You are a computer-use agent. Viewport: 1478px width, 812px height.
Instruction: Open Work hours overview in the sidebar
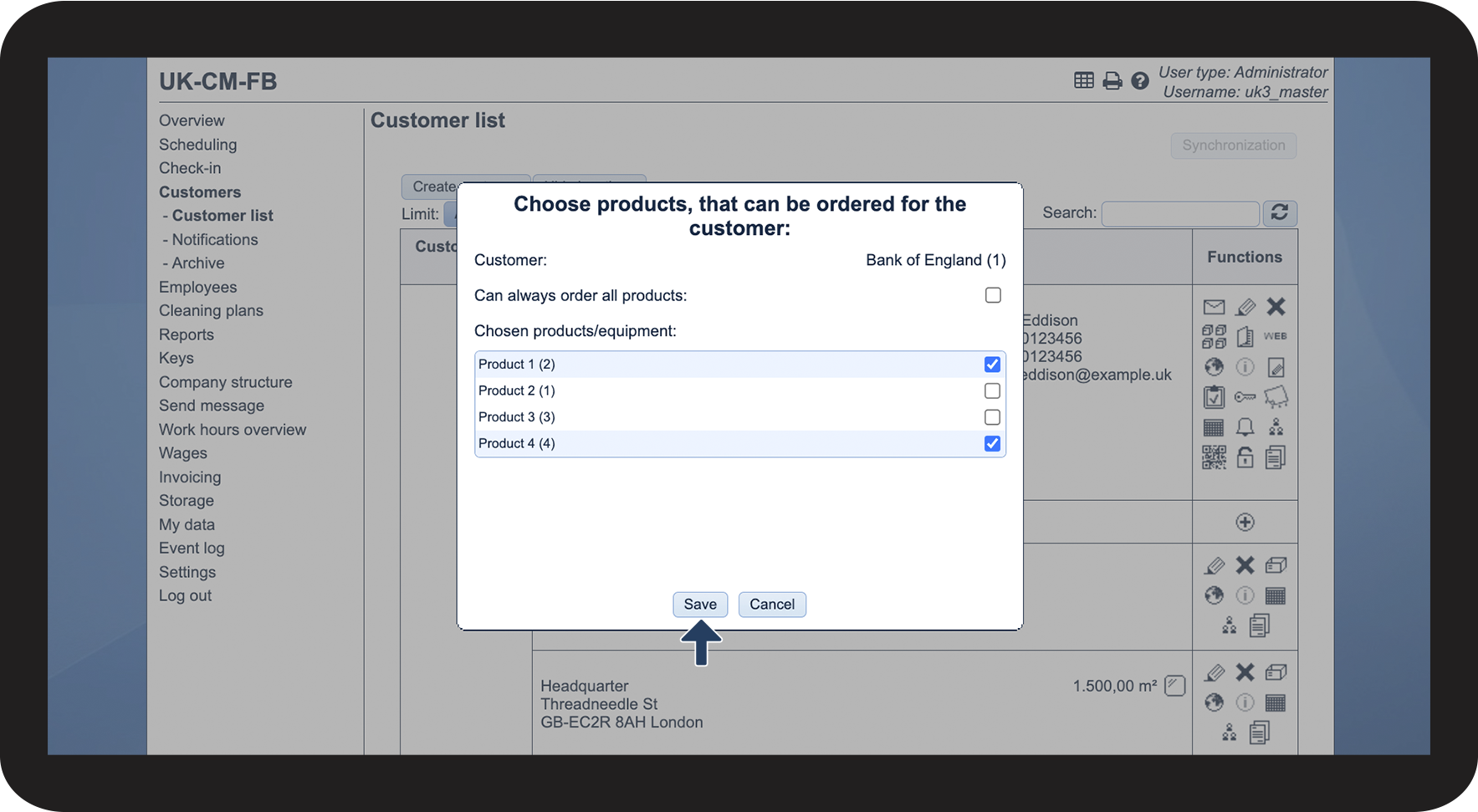click(233, 430)
